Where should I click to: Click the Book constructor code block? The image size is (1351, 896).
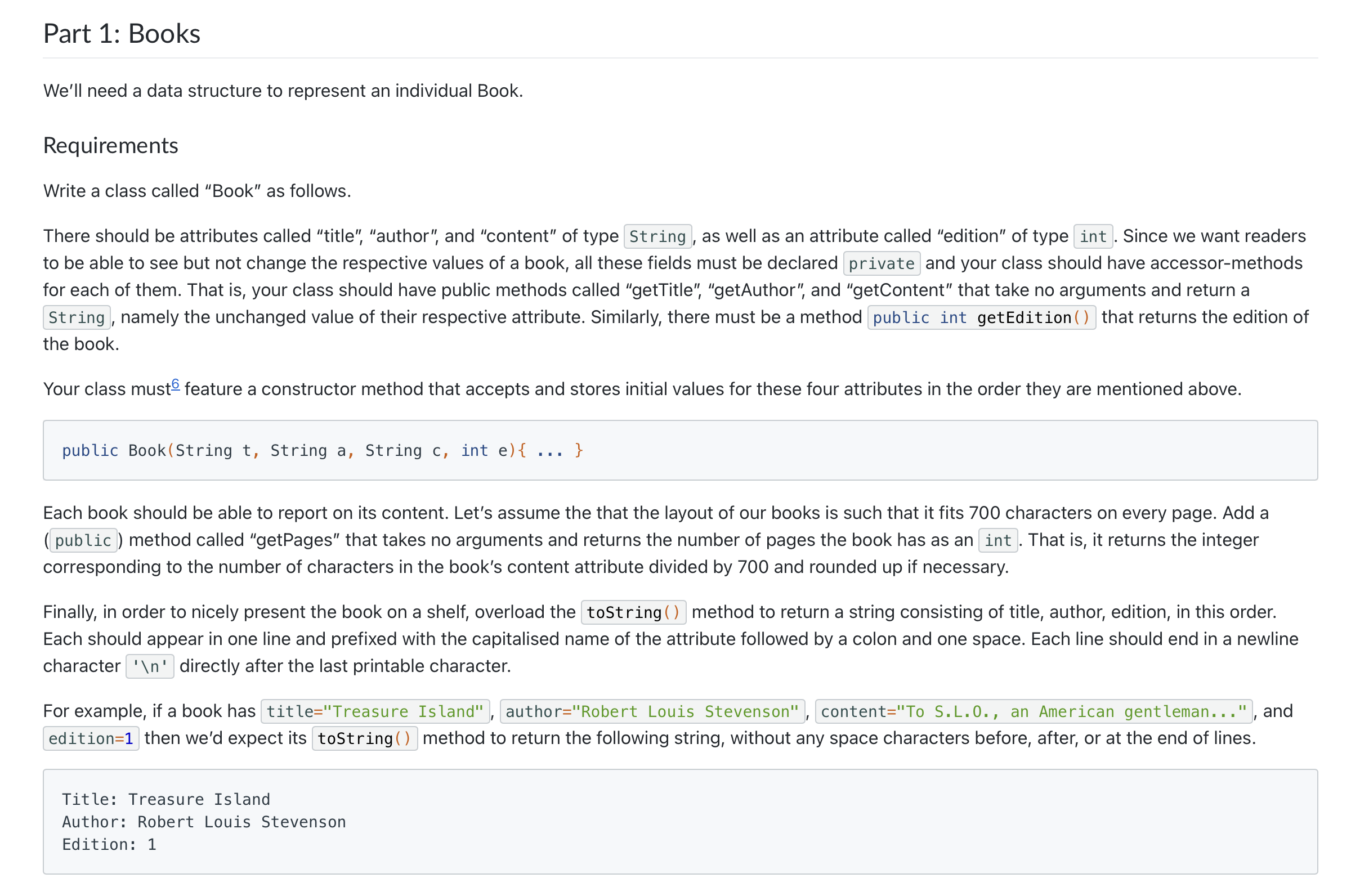(x=680, y=450)
